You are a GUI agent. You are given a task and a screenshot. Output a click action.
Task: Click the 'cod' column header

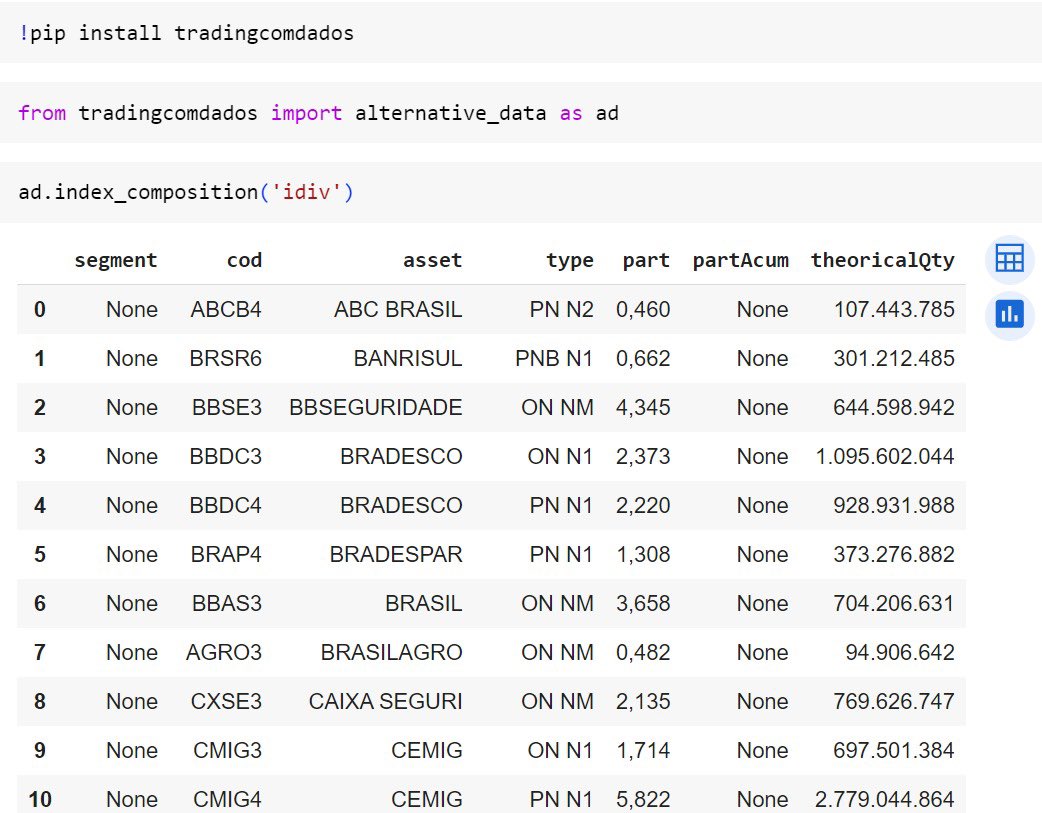244,260
